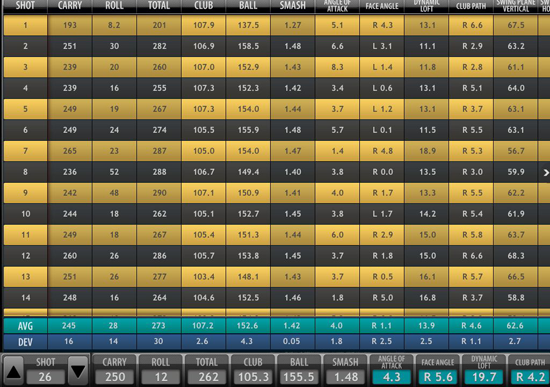Click the DEV summary row label
The width and height of the screenshot is (550, 387).
coord(25,342)
